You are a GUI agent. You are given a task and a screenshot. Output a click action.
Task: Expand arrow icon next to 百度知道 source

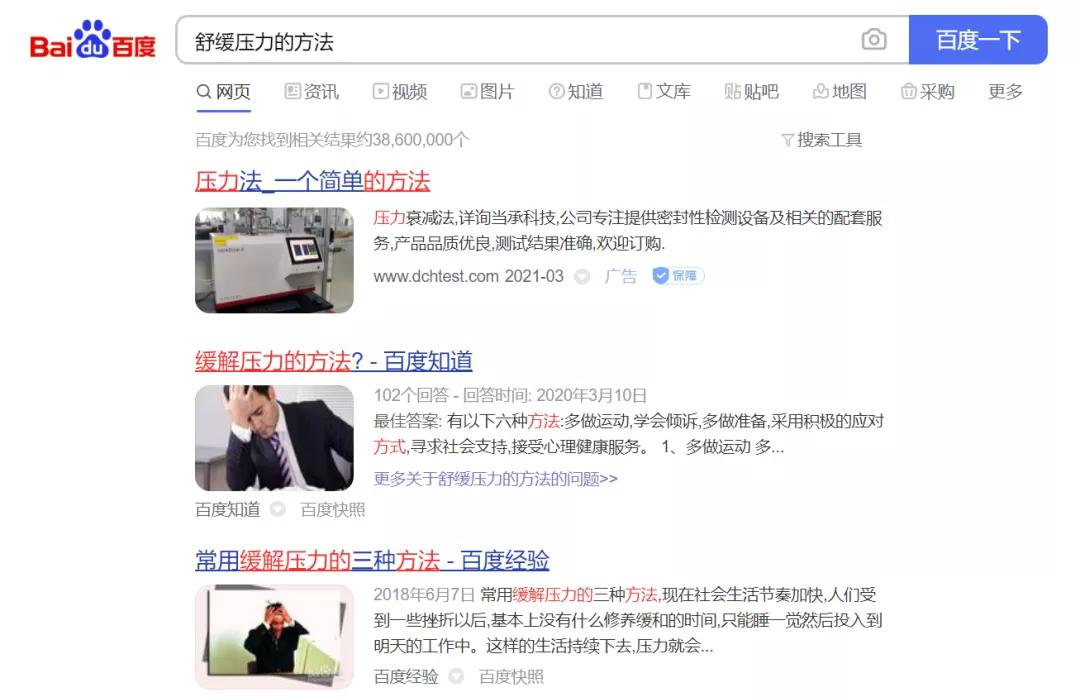[278, 510]
